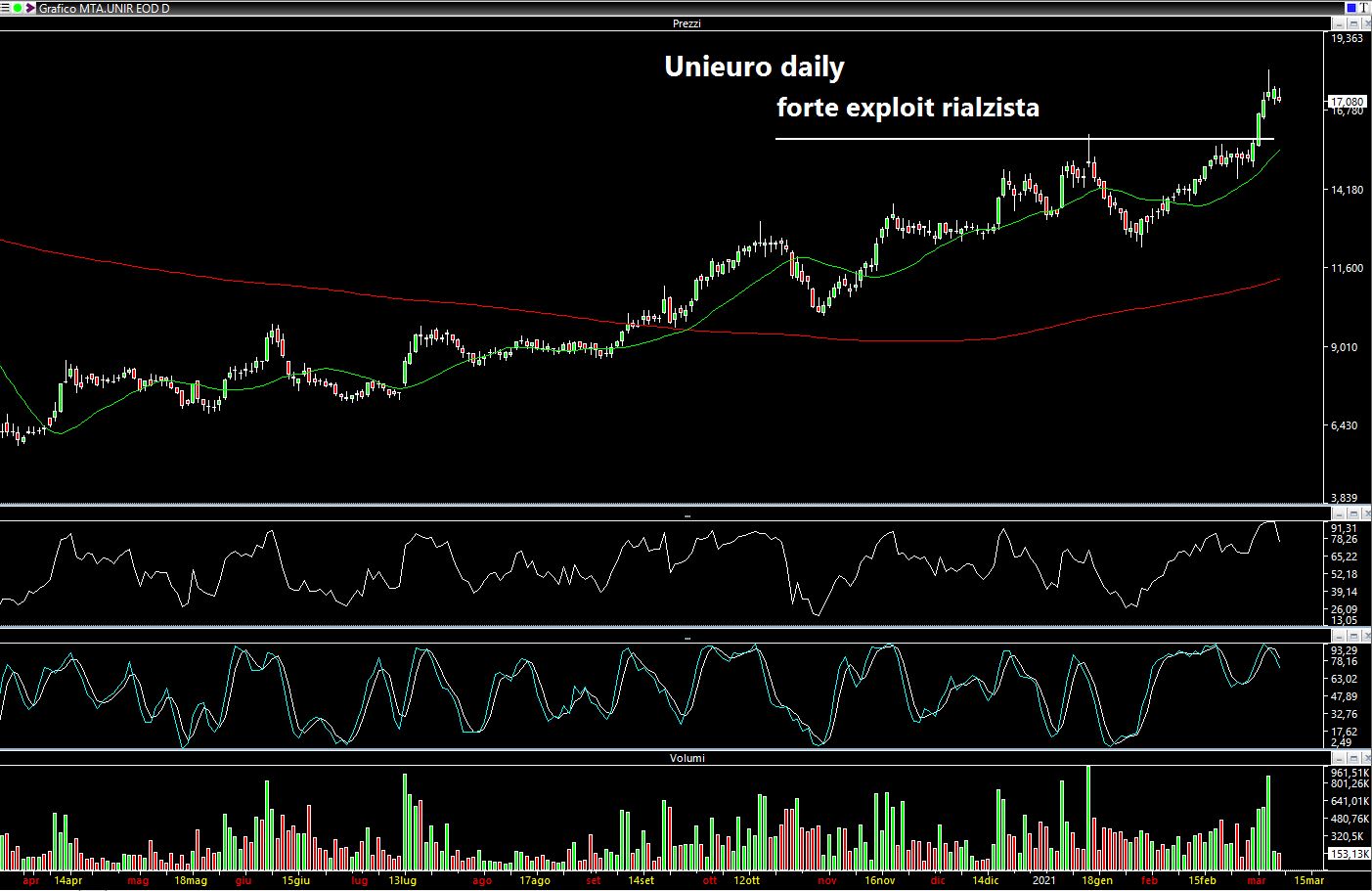Image resolution: width=1372 pixels, height=891 pixels.
Task: Close the RSI indicator panel below the price chart
Action: coord(1365,513)
